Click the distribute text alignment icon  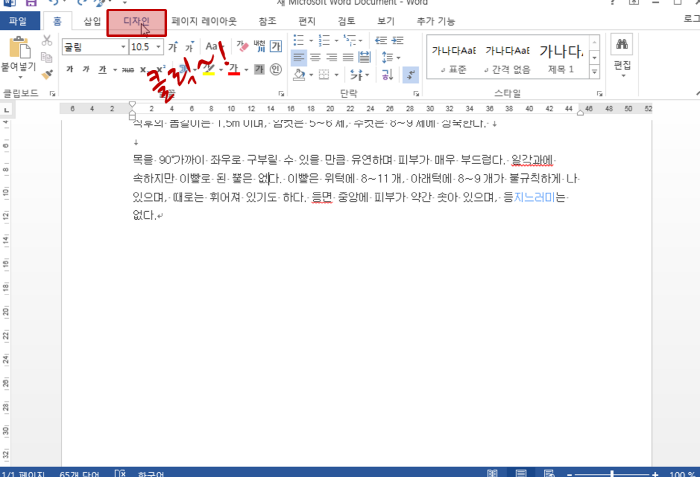[364, 57]
